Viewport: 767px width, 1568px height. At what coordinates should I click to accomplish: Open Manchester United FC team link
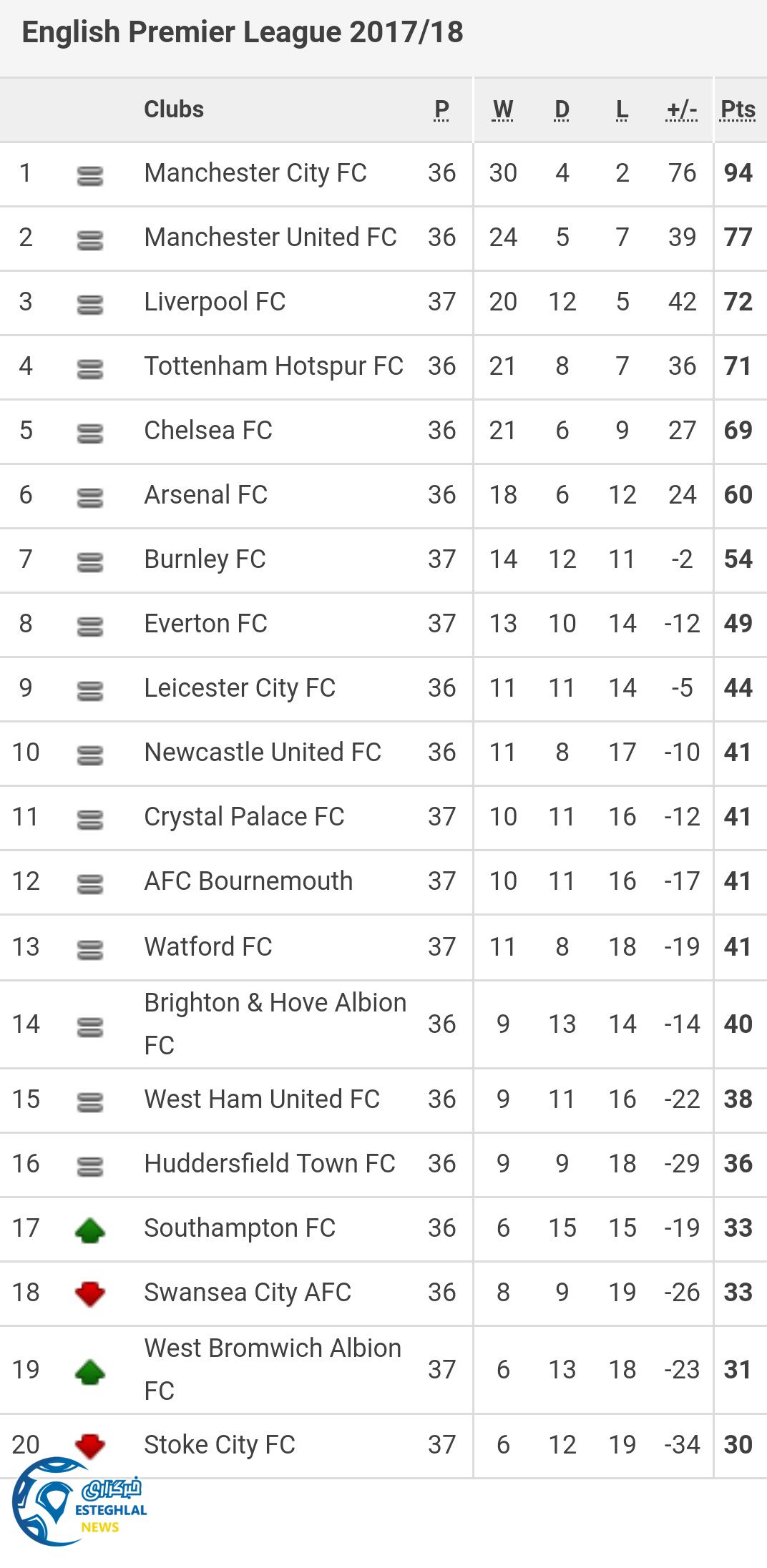[x=270, y=237]
